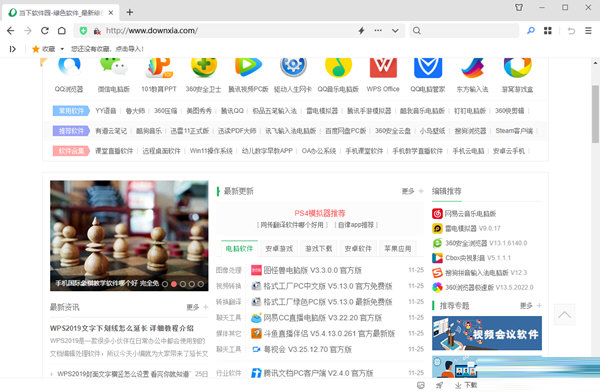Go back to the previous page
Image resolution: width=600 pixels, height=392 pixels.
[x=11, y=31]
